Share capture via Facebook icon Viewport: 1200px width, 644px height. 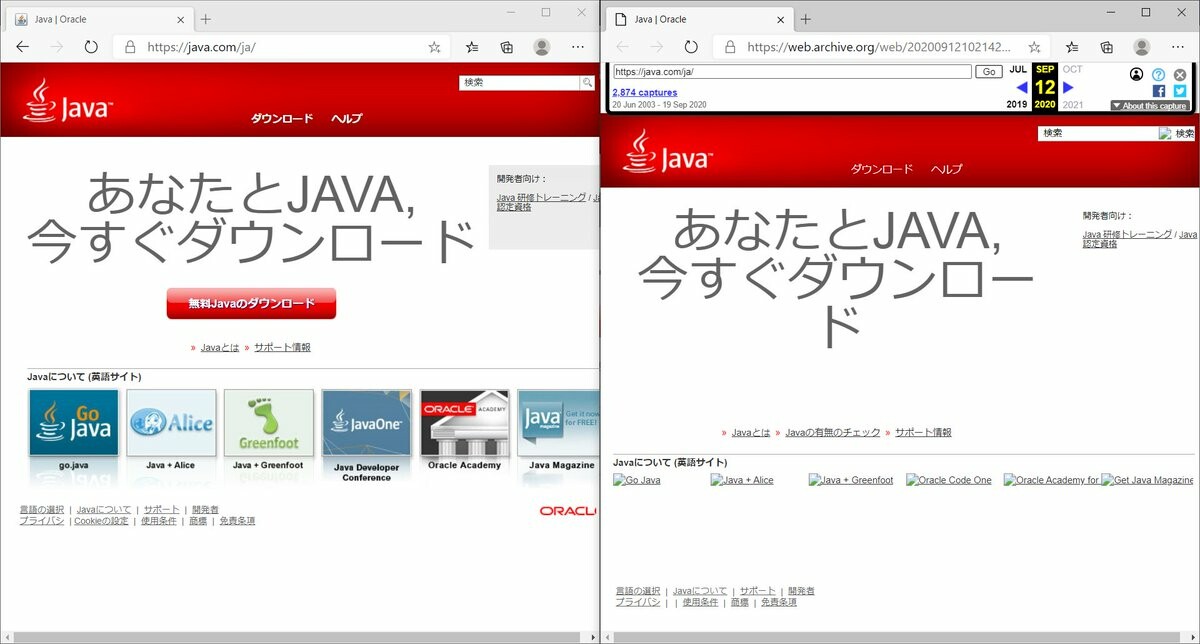[x=1159, y=91]
